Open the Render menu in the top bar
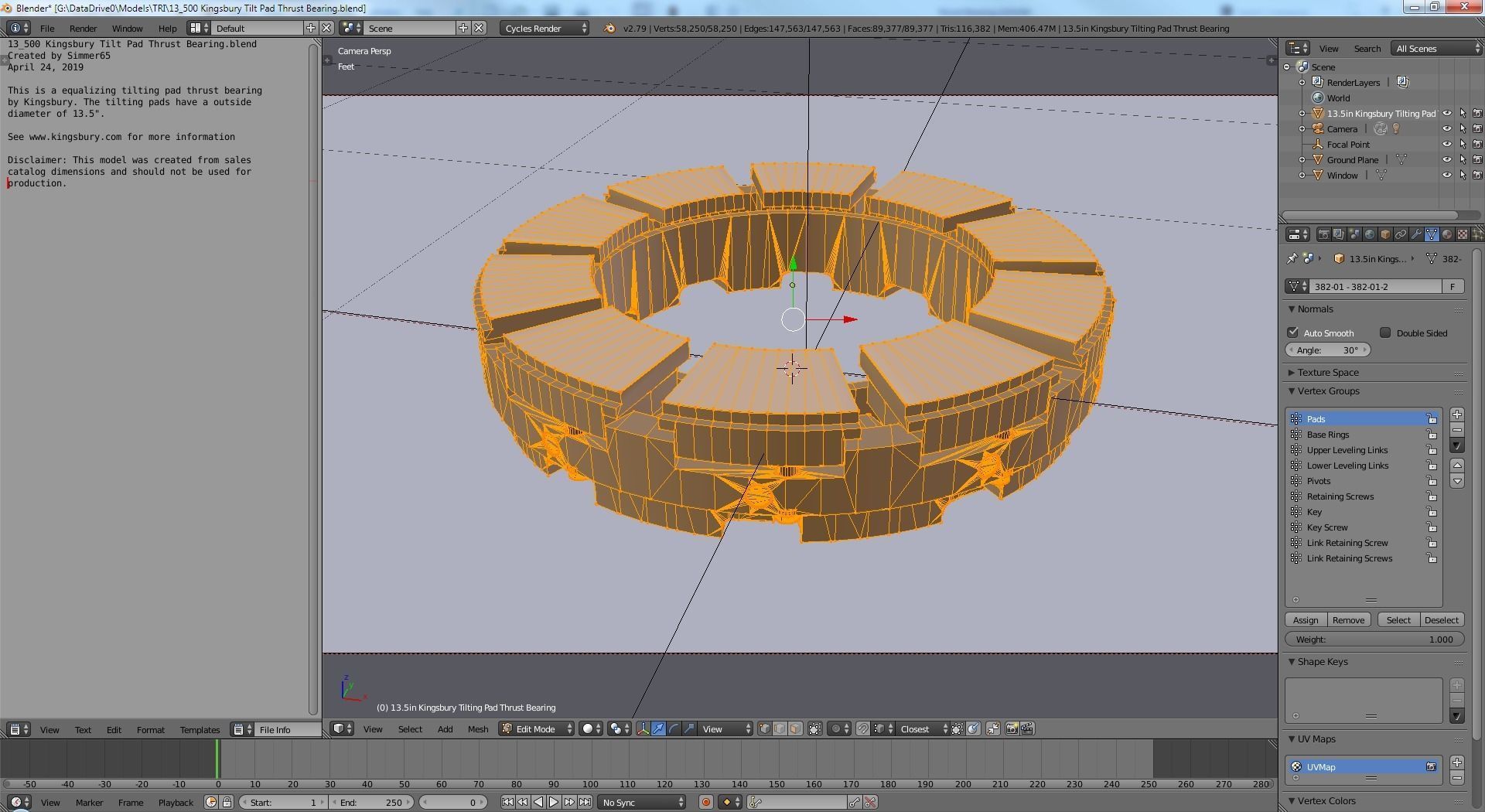The width and height of the screenshot is (1485, 812). [83, 29]
